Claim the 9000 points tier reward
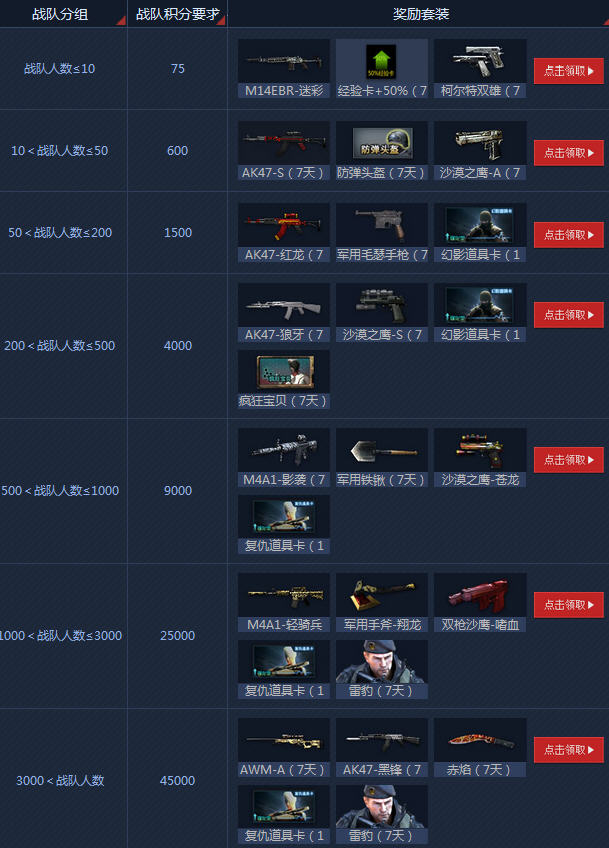This screenshot has width=609, height=848. tap(568, 460)
